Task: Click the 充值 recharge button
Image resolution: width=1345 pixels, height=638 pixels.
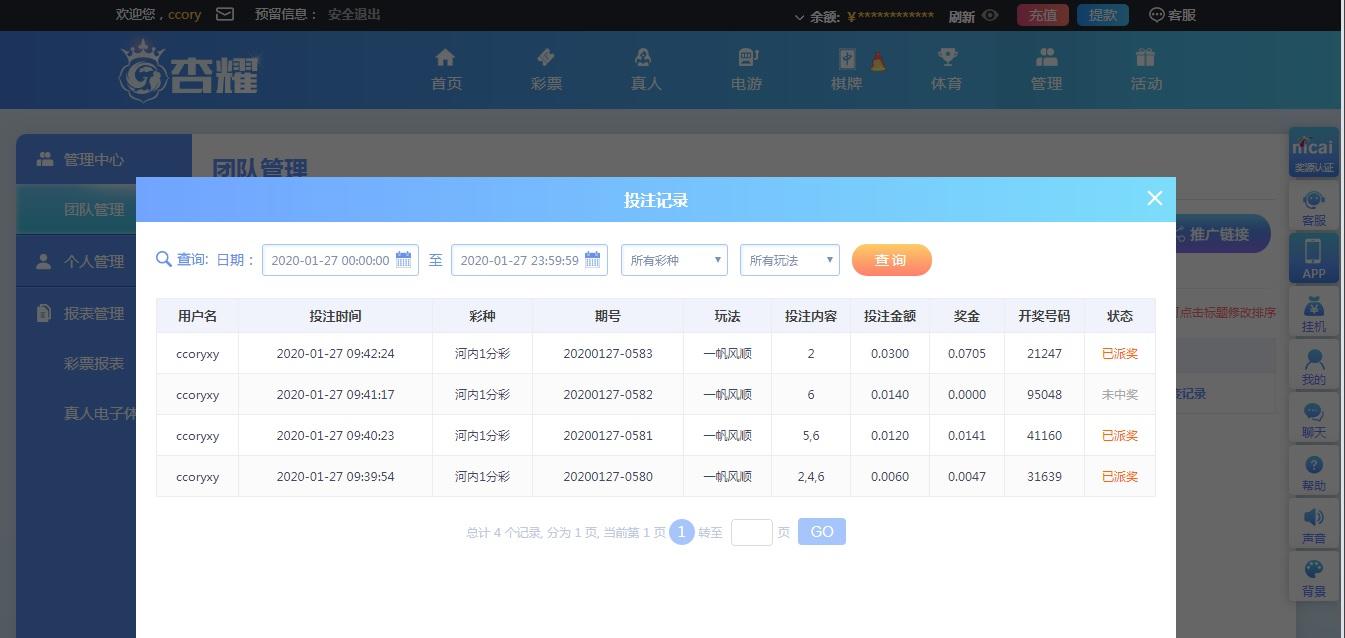Action: [1042, 15]
